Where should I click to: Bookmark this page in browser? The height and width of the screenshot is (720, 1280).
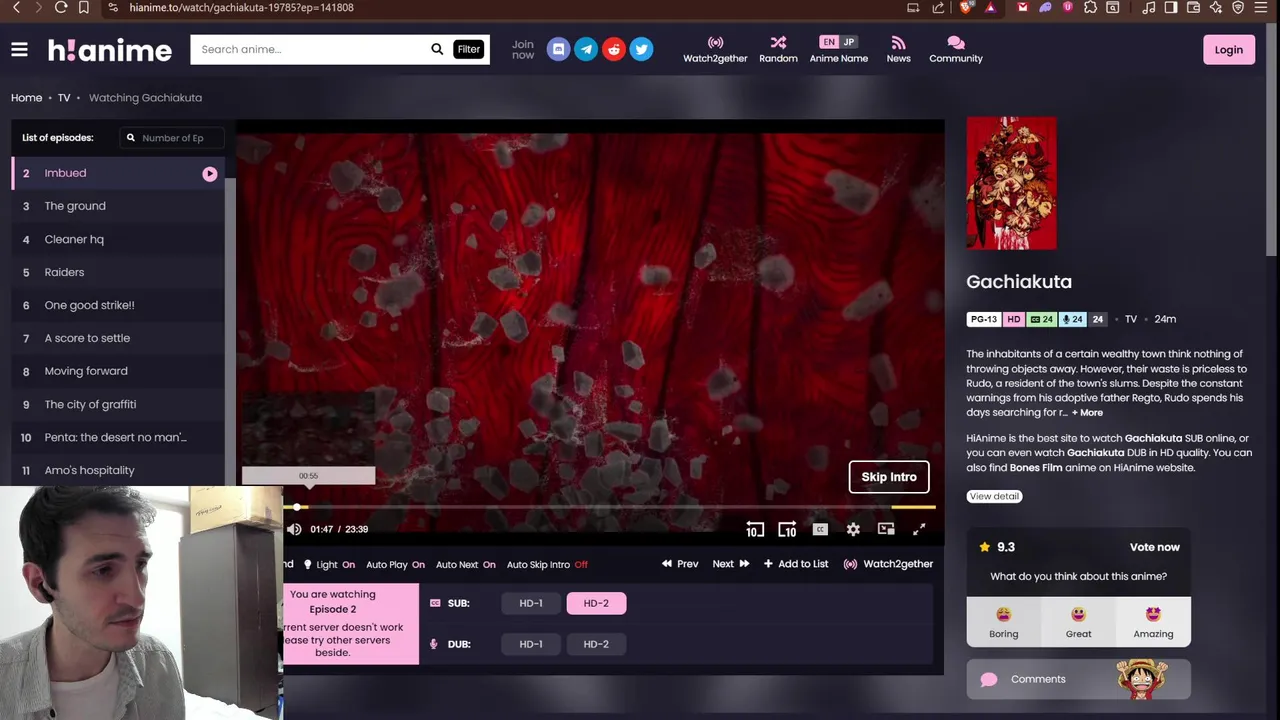84,7
